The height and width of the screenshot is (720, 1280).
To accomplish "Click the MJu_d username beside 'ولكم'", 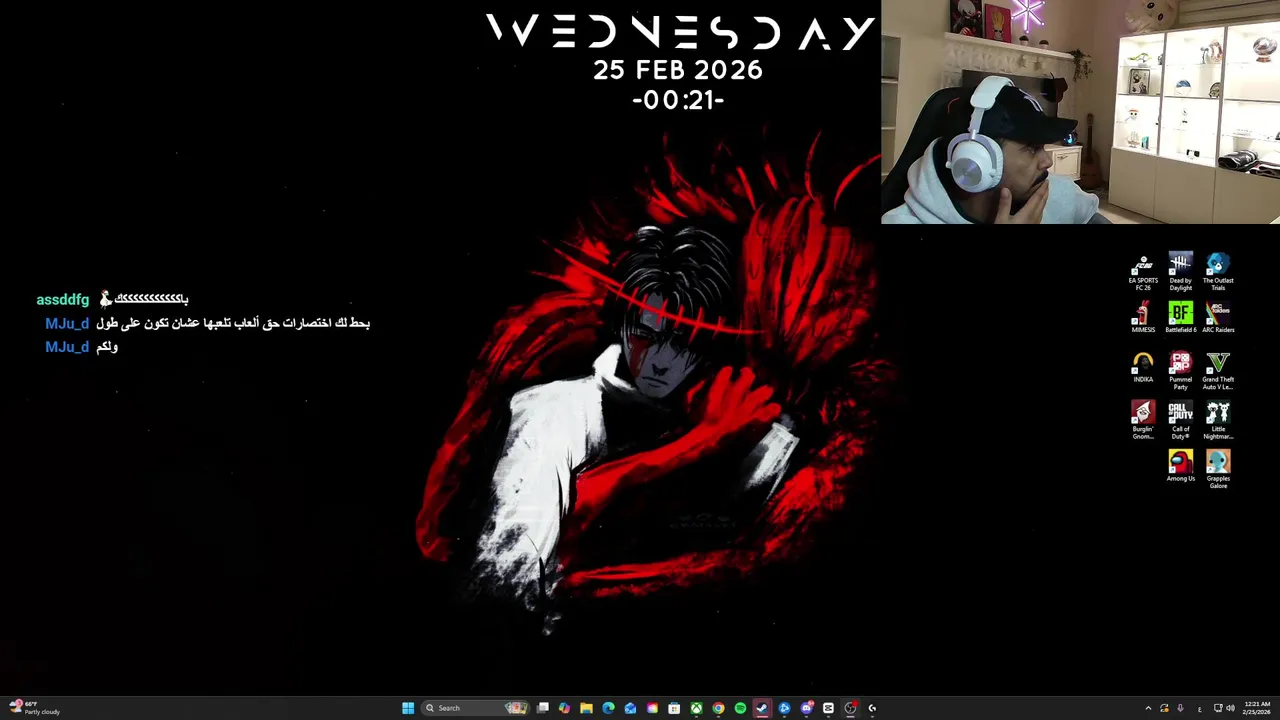I will (x=67, y=347).
